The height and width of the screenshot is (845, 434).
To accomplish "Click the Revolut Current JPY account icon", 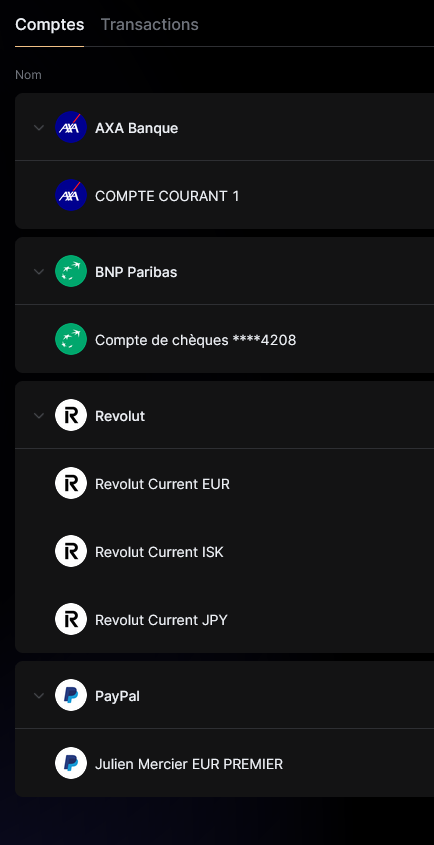I will click(71, 619).
